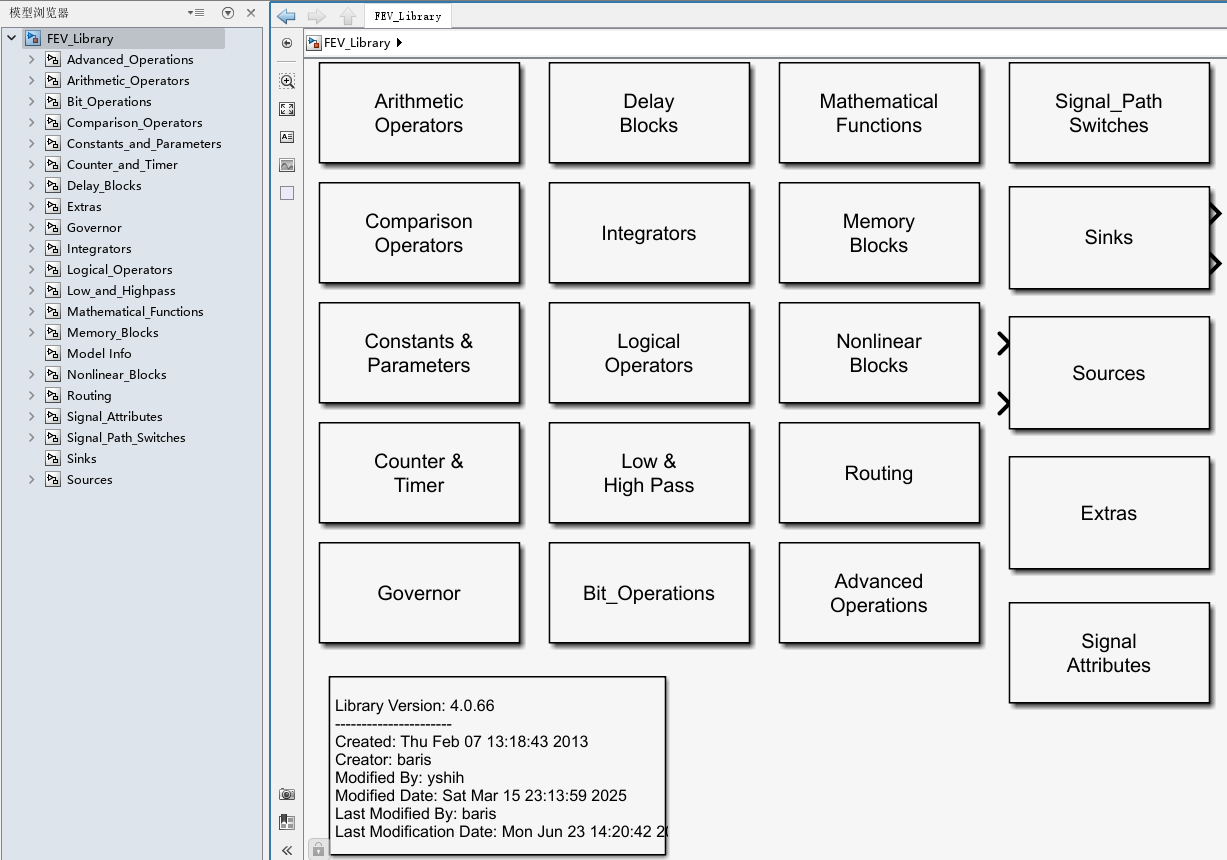Click the Arithmetic Operators block
This screenshot has width=1227, height=860.
tap(419, 113)
